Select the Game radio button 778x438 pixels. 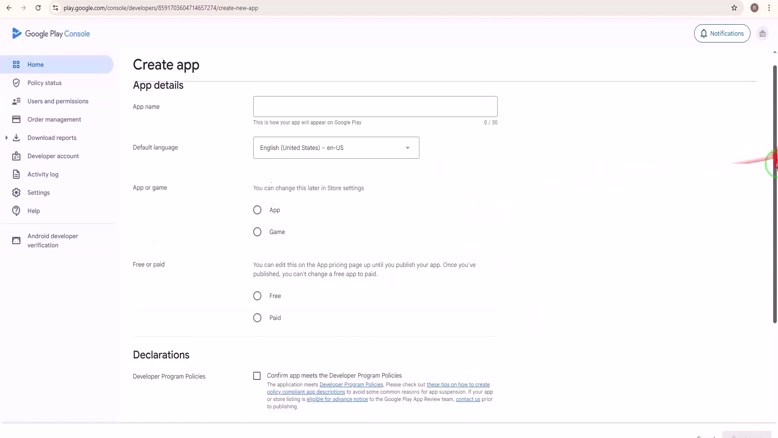257,232
